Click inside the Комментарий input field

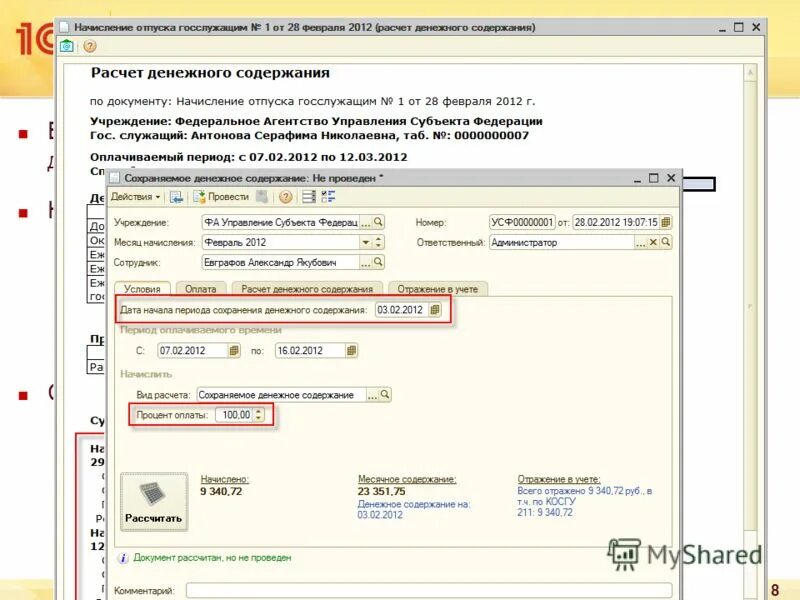click(x=400, y=591)
